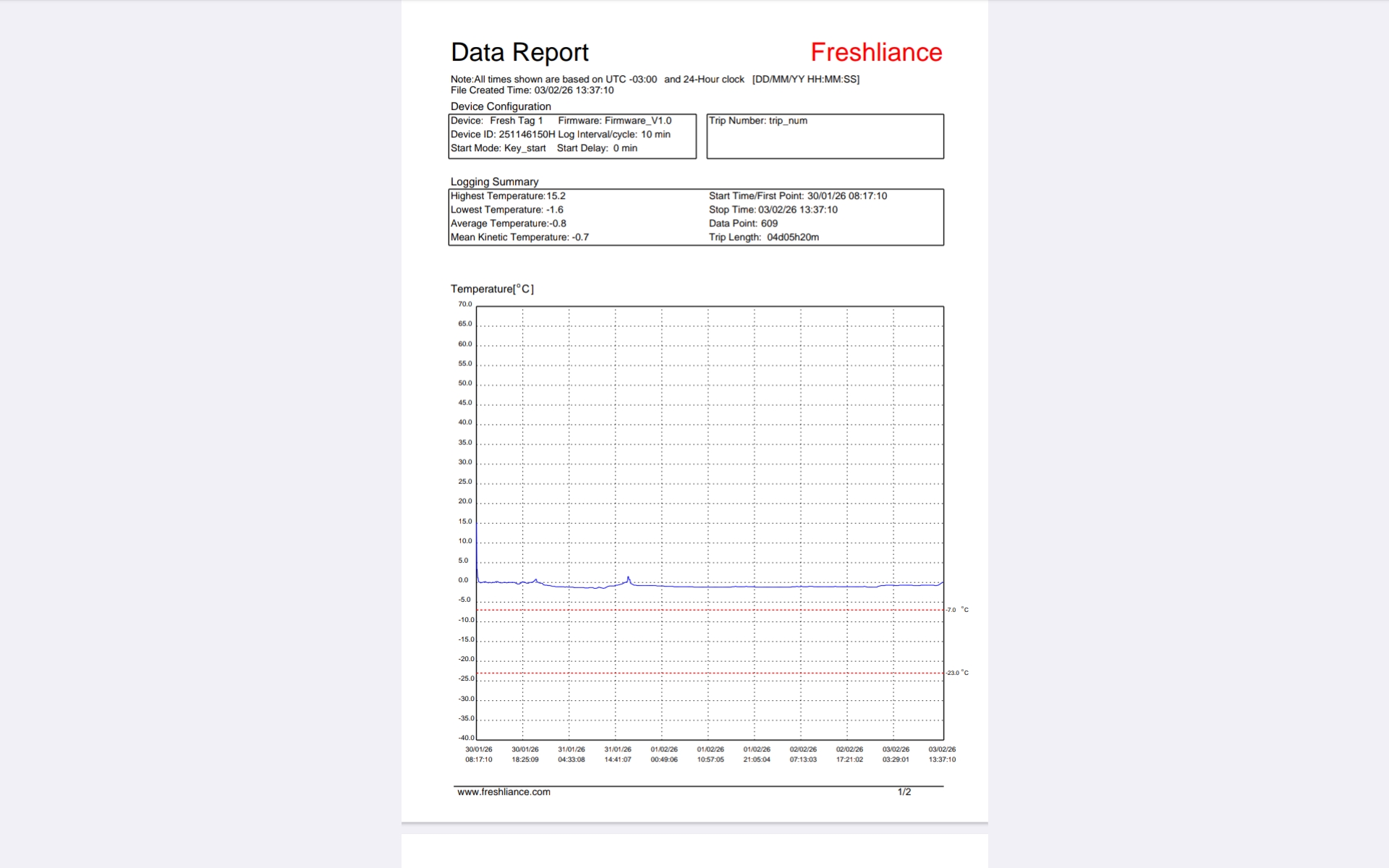Screen dimensions: 1389x868
Task: Click the 01/02/26 10:57:05 x-axis label
Action: tap(710, 754)
